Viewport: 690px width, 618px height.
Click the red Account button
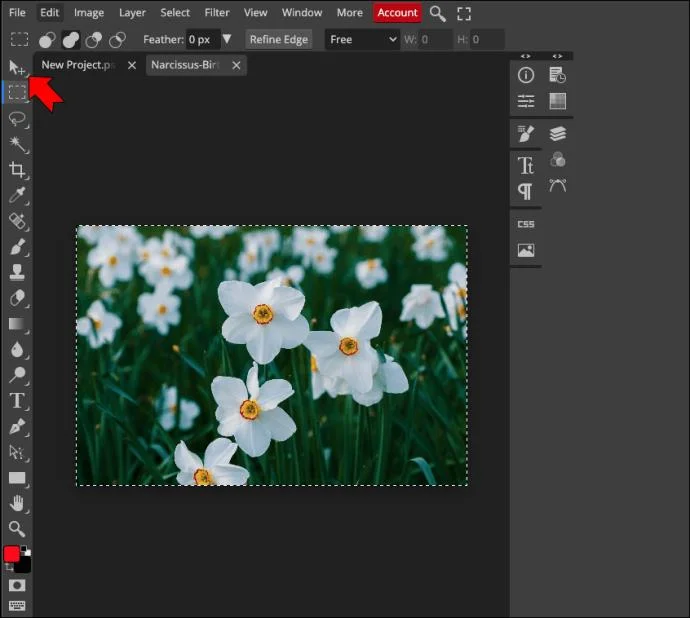click(x=397, y=13)
